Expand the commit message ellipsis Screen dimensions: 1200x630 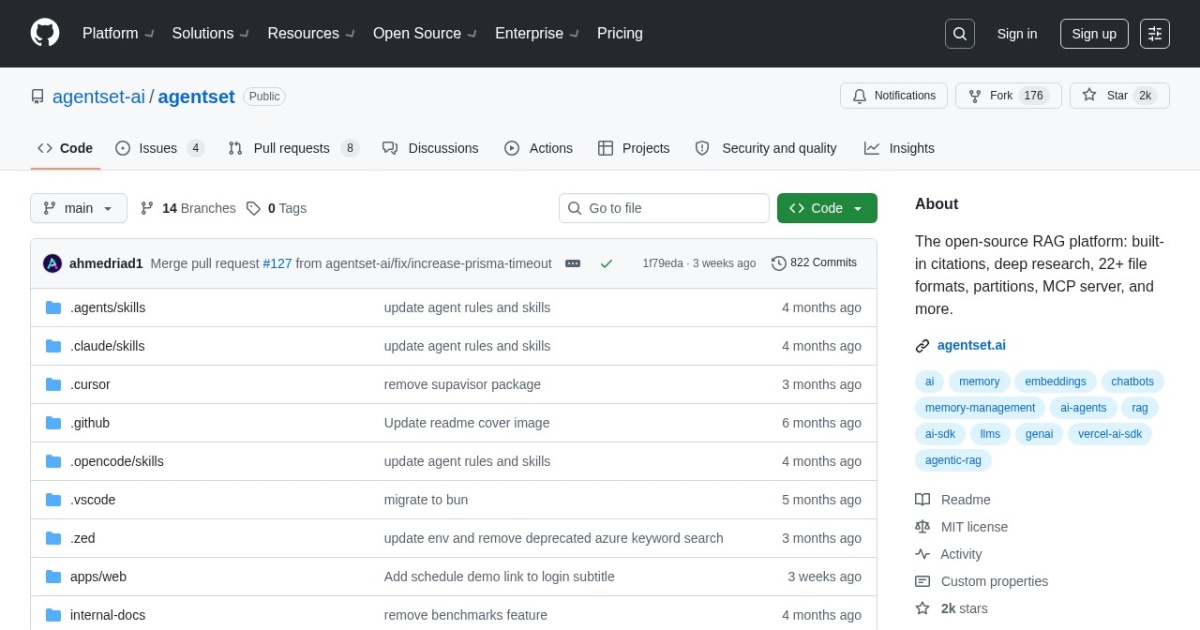(573, 264)
